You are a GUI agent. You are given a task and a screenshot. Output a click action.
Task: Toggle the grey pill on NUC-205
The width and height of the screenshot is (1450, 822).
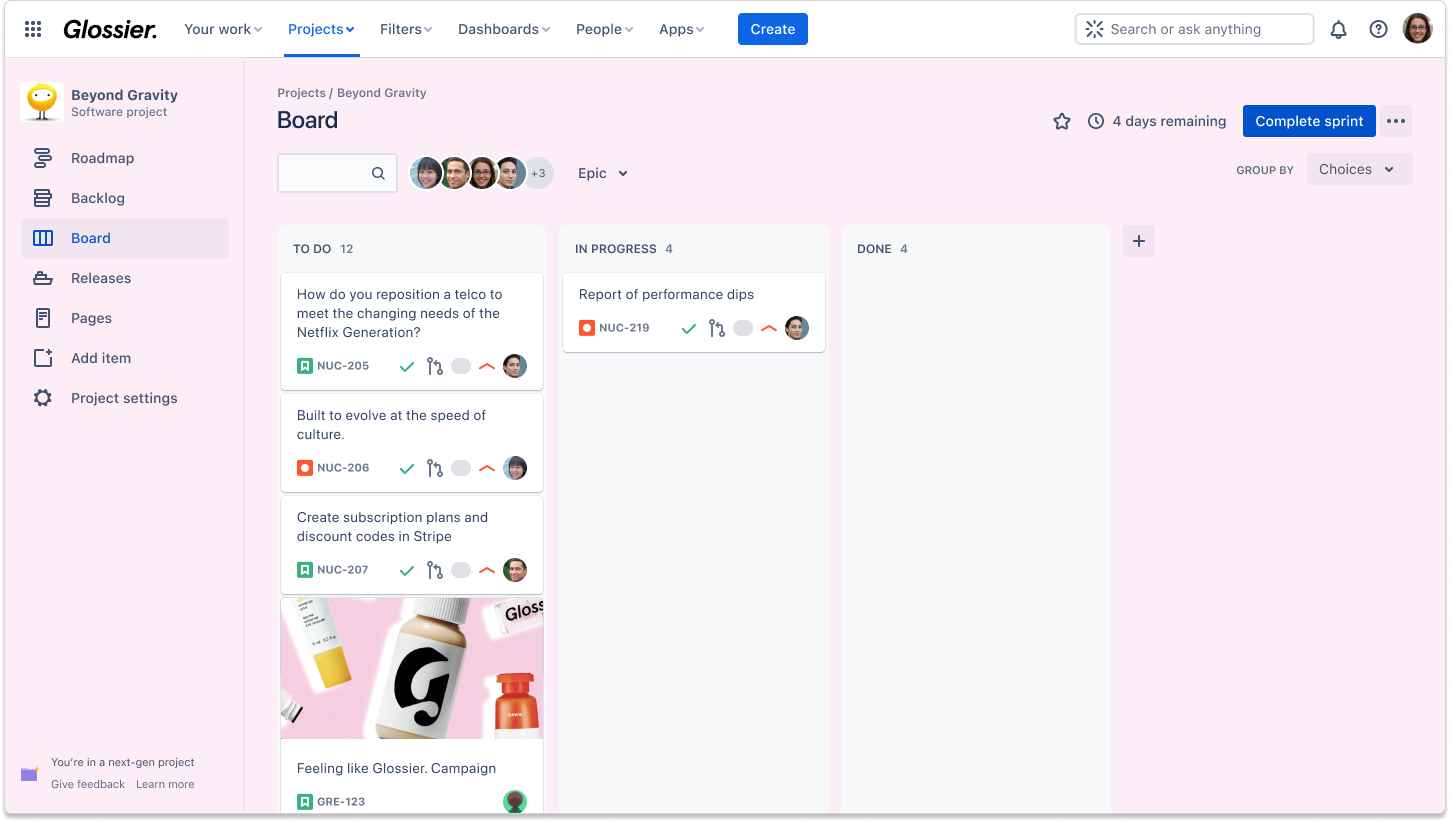(x=461, y=367)
